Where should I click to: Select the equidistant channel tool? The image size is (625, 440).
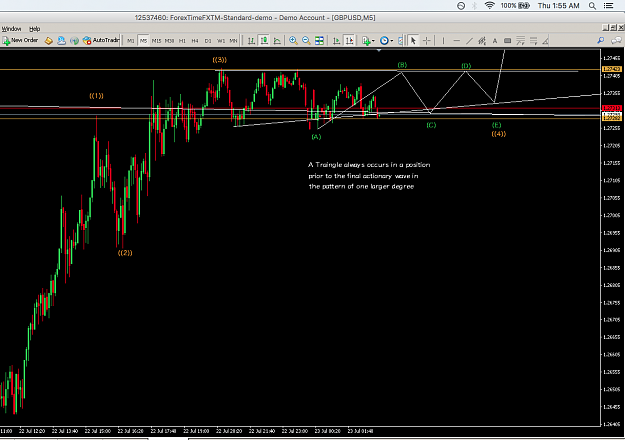pos(482,41)
